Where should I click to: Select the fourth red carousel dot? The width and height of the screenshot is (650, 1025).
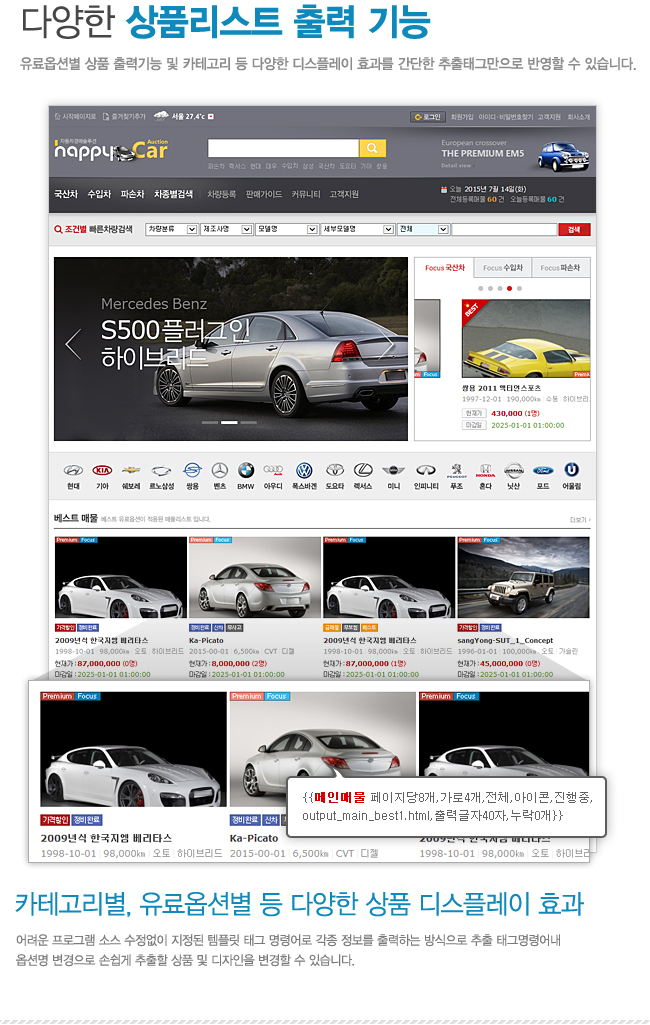(x=509, y=288)
